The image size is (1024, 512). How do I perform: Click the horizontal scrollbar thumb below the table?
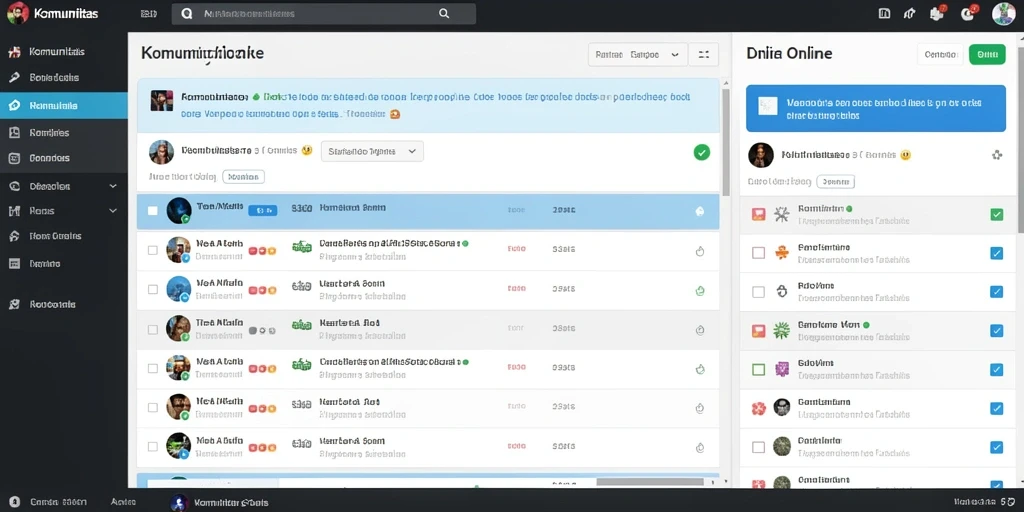click(x=650, y=482)
